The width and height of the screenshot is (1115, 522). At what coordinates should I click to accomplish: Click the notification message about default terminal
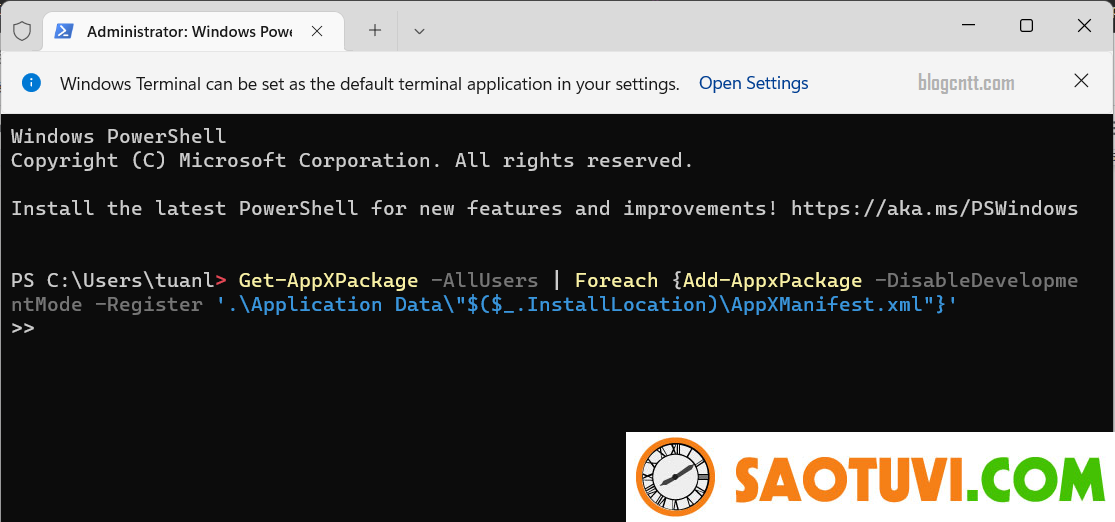[x=370, y=84]
